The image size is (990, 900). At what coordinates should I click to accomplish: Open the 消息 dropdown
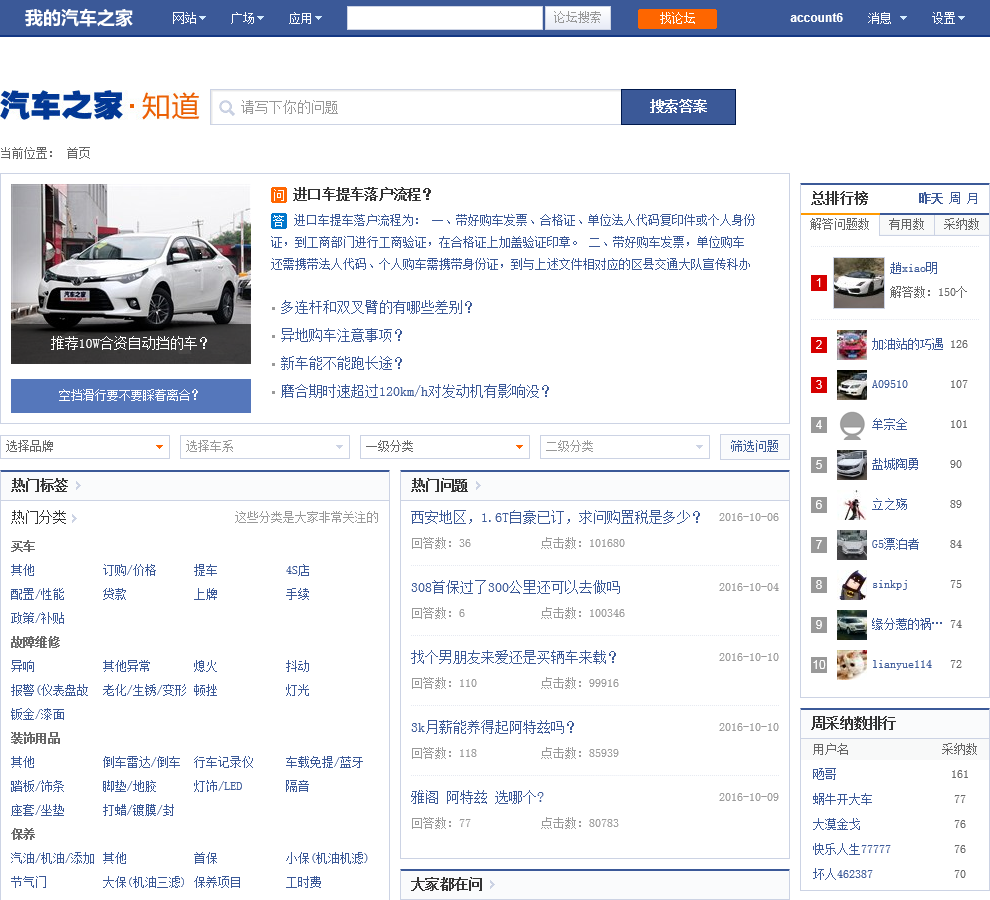(x=887, y=18)
